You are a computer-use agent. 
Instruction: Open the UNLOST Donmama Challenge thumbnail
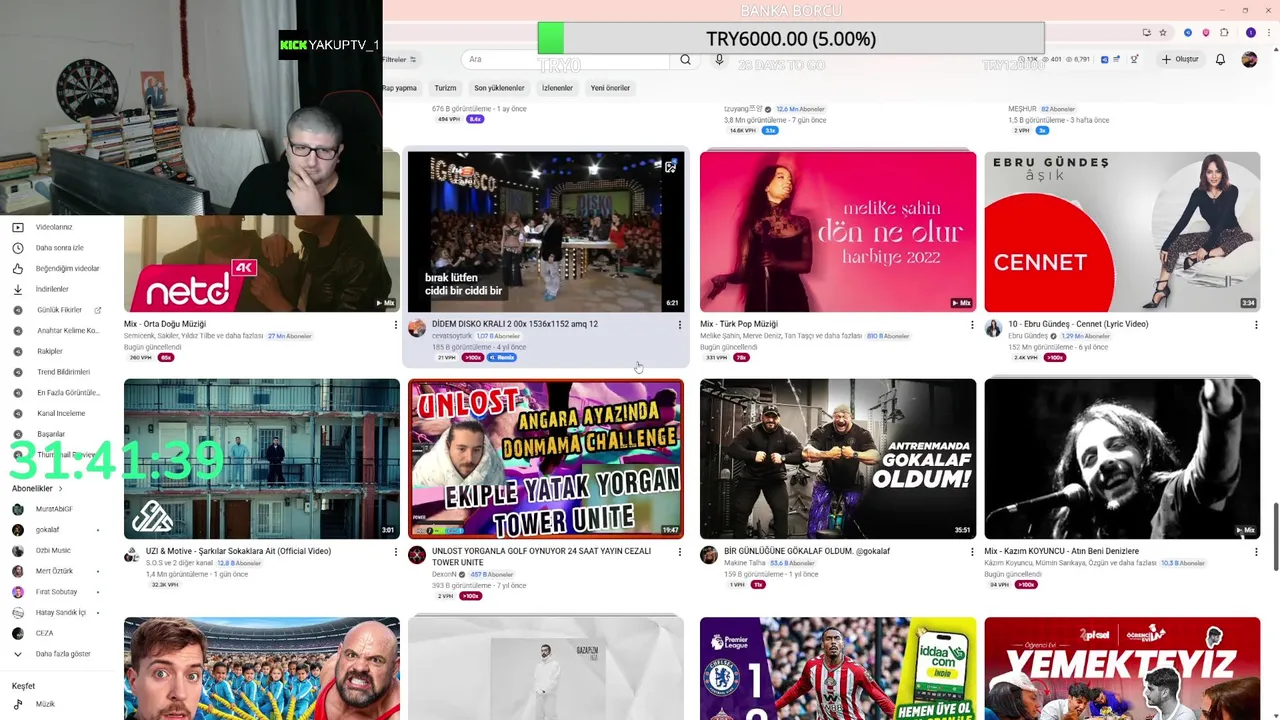coord(546,459)
